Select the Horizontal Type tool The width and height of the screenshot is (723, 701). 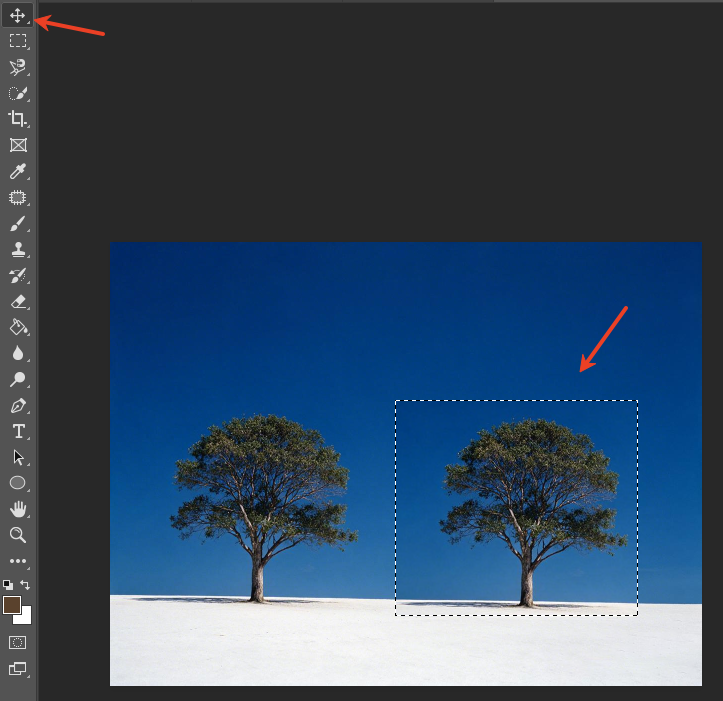18,432
